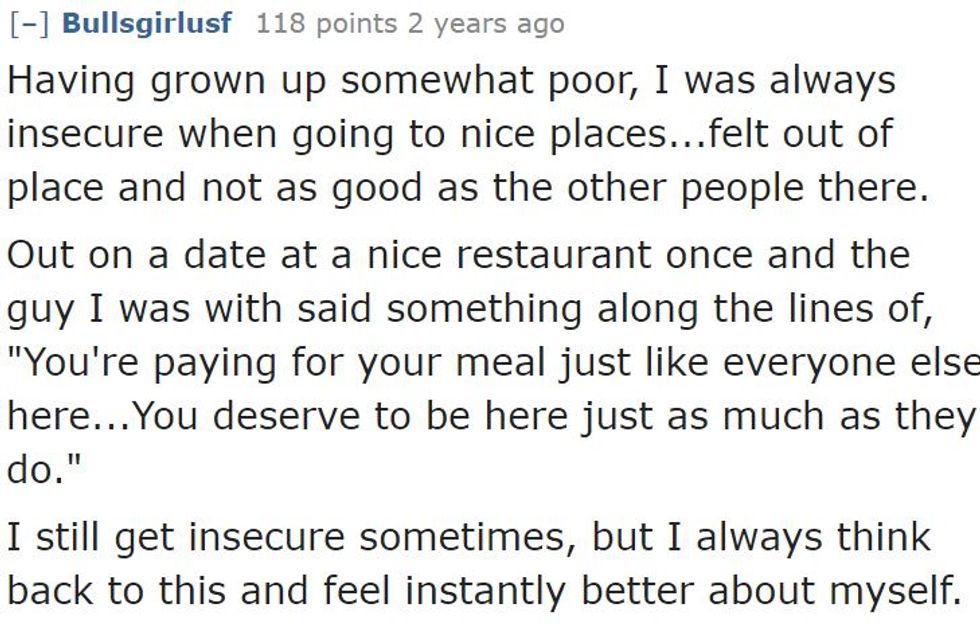
Task: Click the line beginning "Out on a date"
Action: [x=458, y=254]
